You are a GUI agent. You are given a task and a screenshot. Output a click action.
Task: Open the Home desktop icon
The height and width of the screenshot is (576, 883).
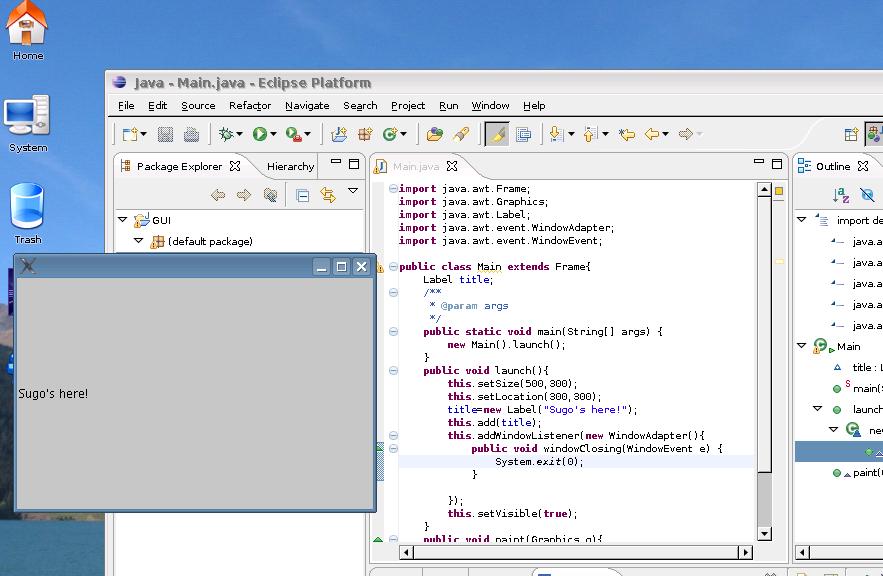[27, 31]
